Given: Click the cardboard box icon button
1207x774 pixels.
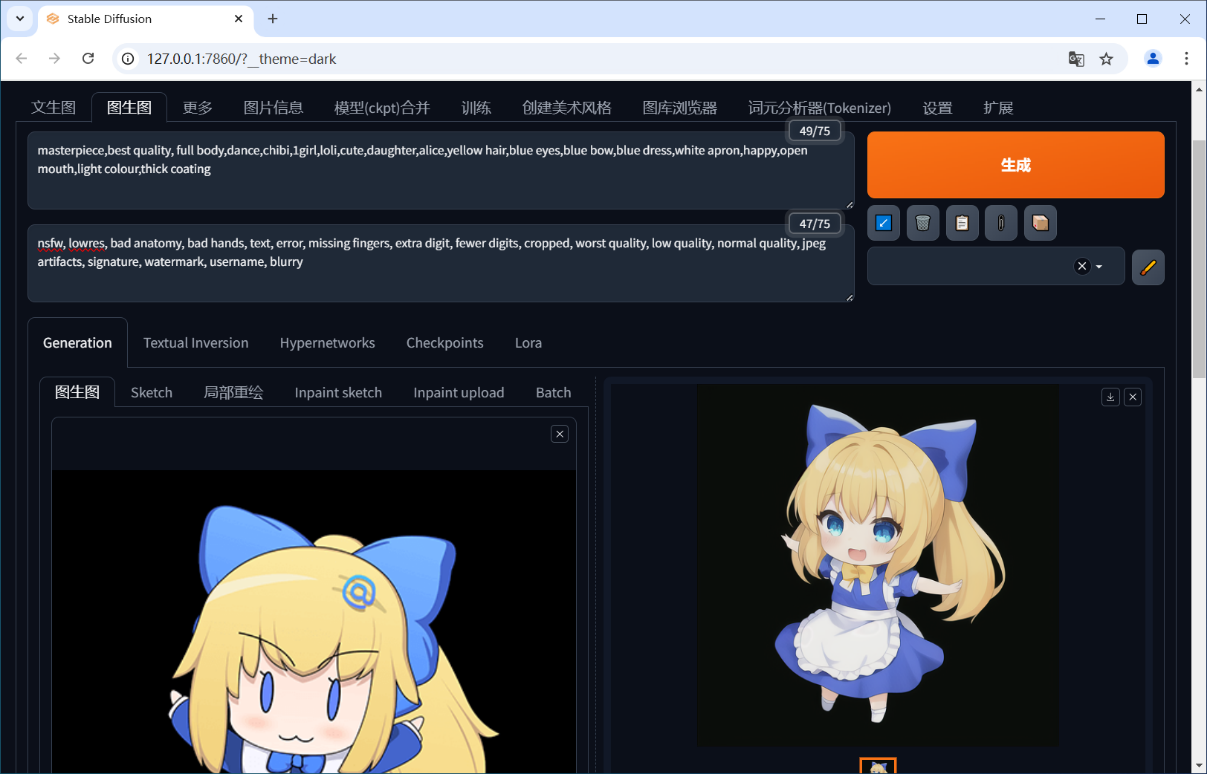Looking at the screenshot, I should click(x=1040, y=223).
